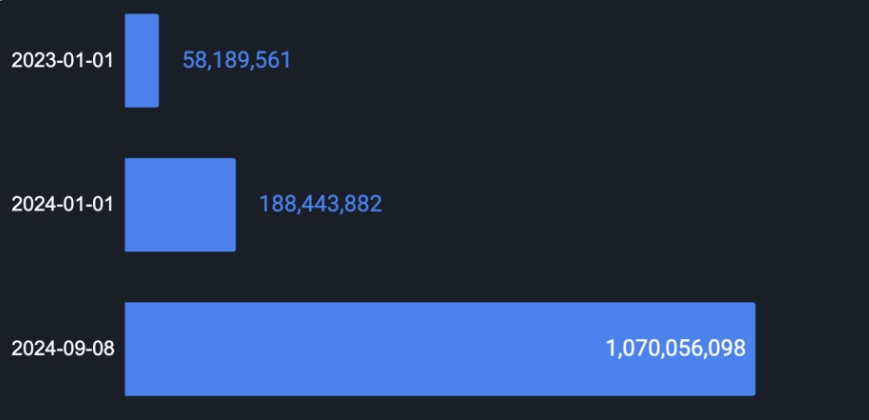Pick the bar representing 58,189,561

point(142,60)
